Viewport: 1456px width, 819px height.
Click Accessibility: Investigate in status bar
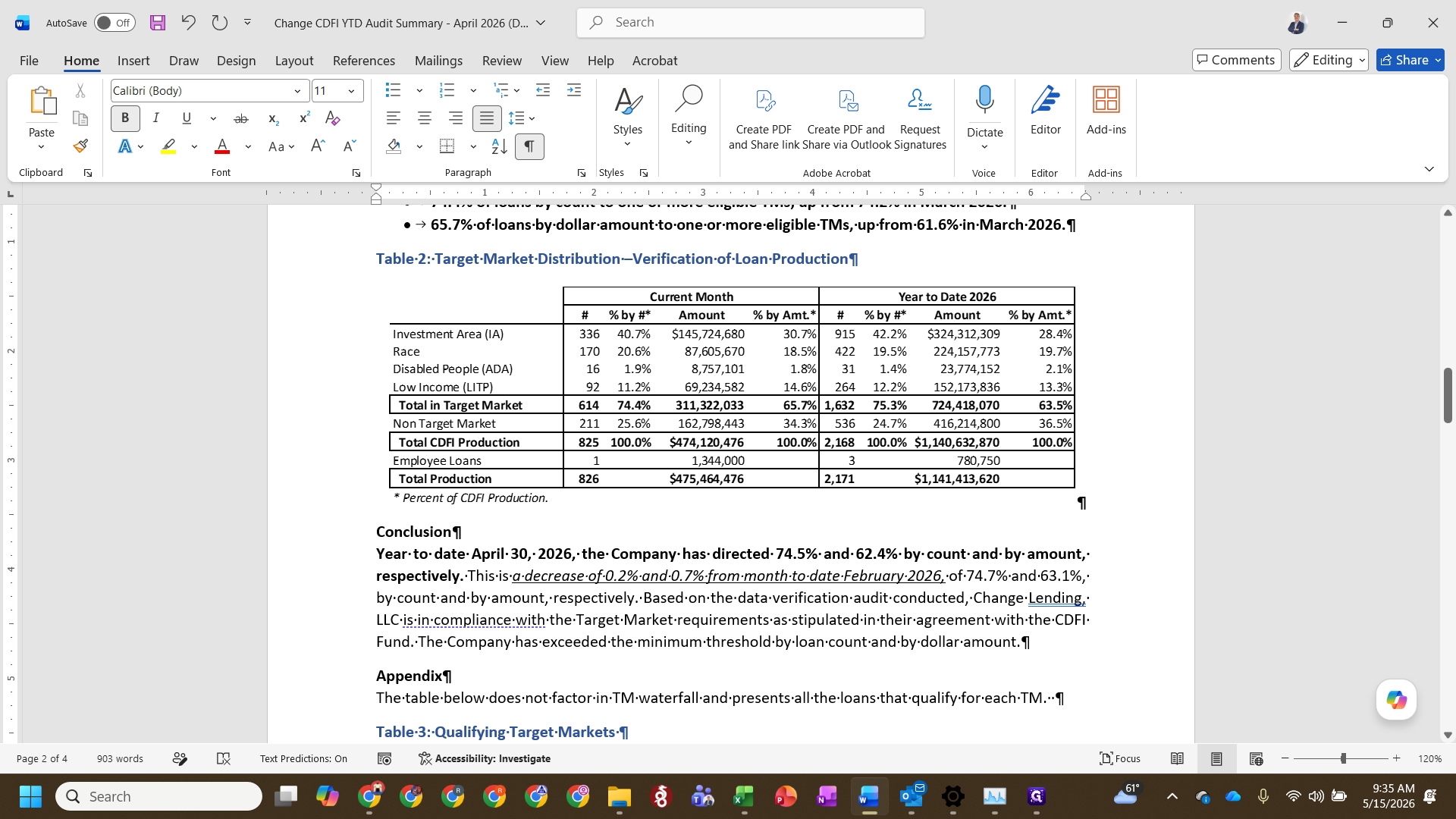tap(485, 758)
